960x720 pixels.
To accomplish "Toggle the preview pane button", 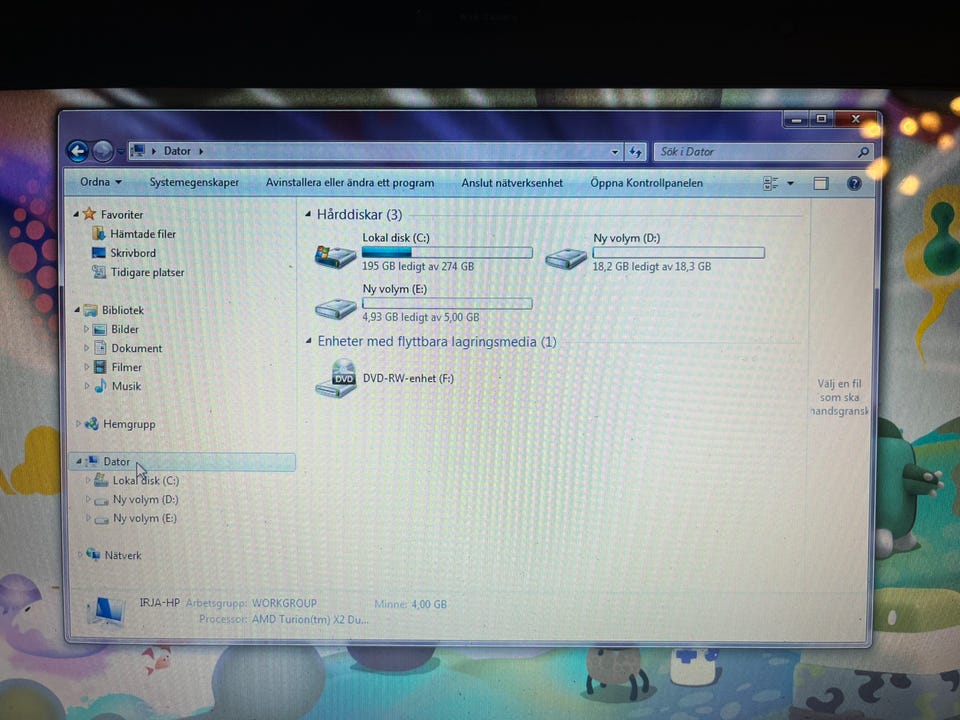I will tap(820, 183).
